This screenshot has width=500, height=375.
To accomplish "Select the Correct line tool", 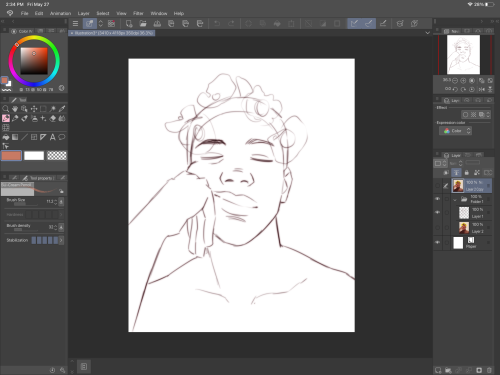I will pos(6,146).
